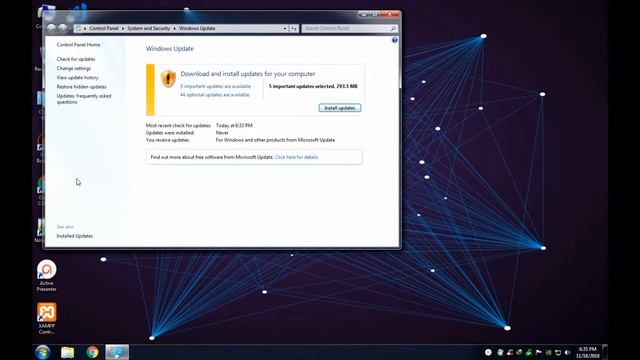The image size is (640, 360).
Task: Open Installed Updates link
Action: [75, 236]
